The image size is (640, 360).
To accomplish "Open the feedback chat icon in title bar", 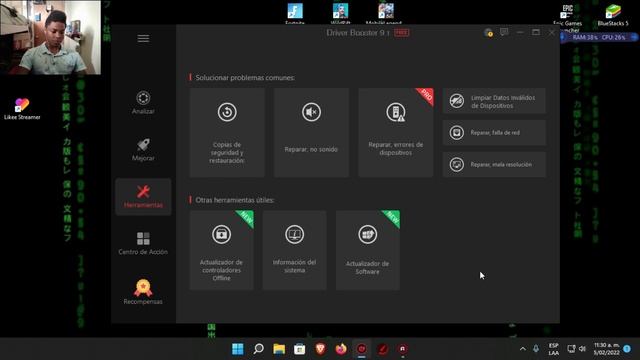I will 504,32.
